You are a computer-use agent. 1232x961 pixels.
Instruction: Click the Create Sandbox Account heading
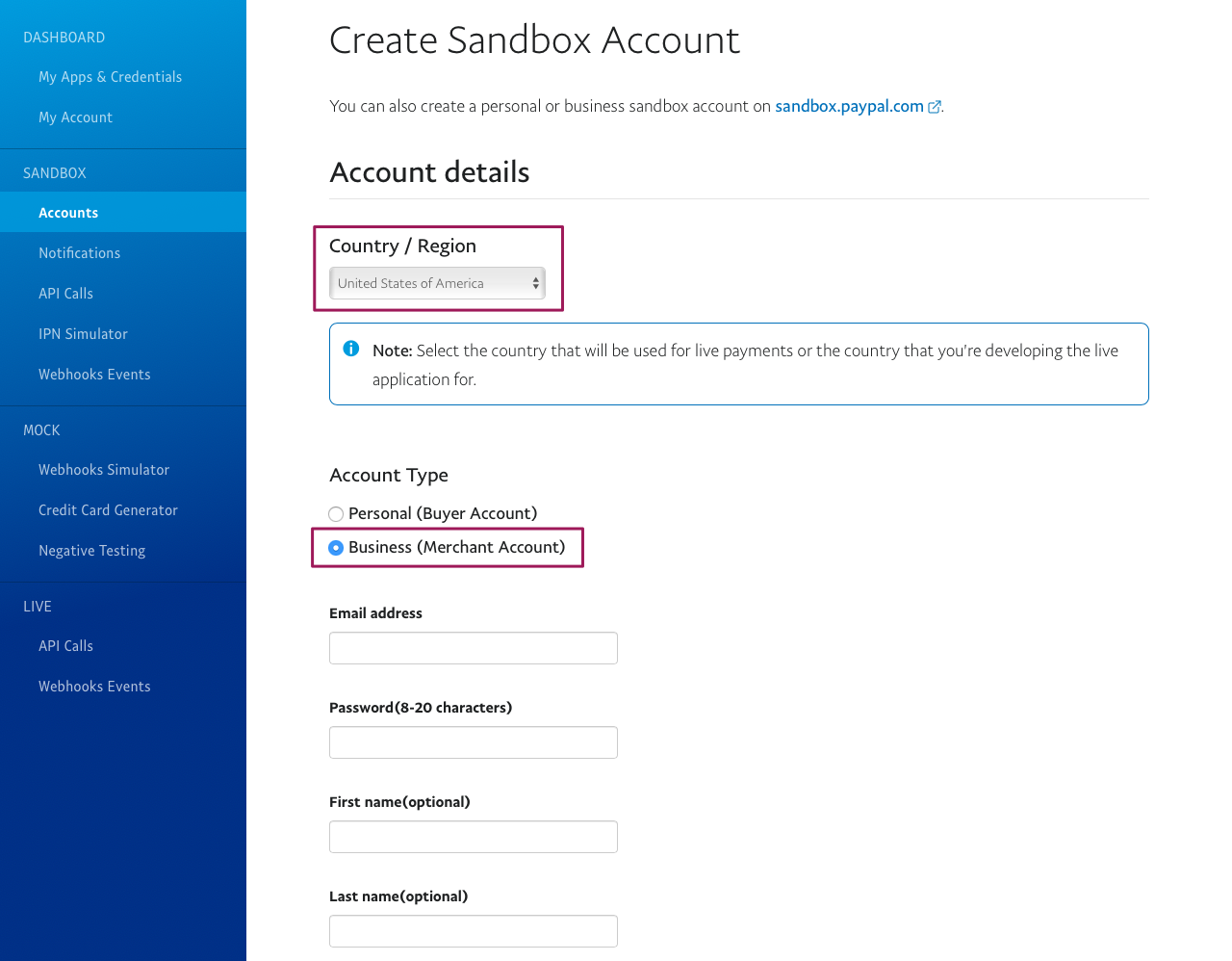point(534,40)
